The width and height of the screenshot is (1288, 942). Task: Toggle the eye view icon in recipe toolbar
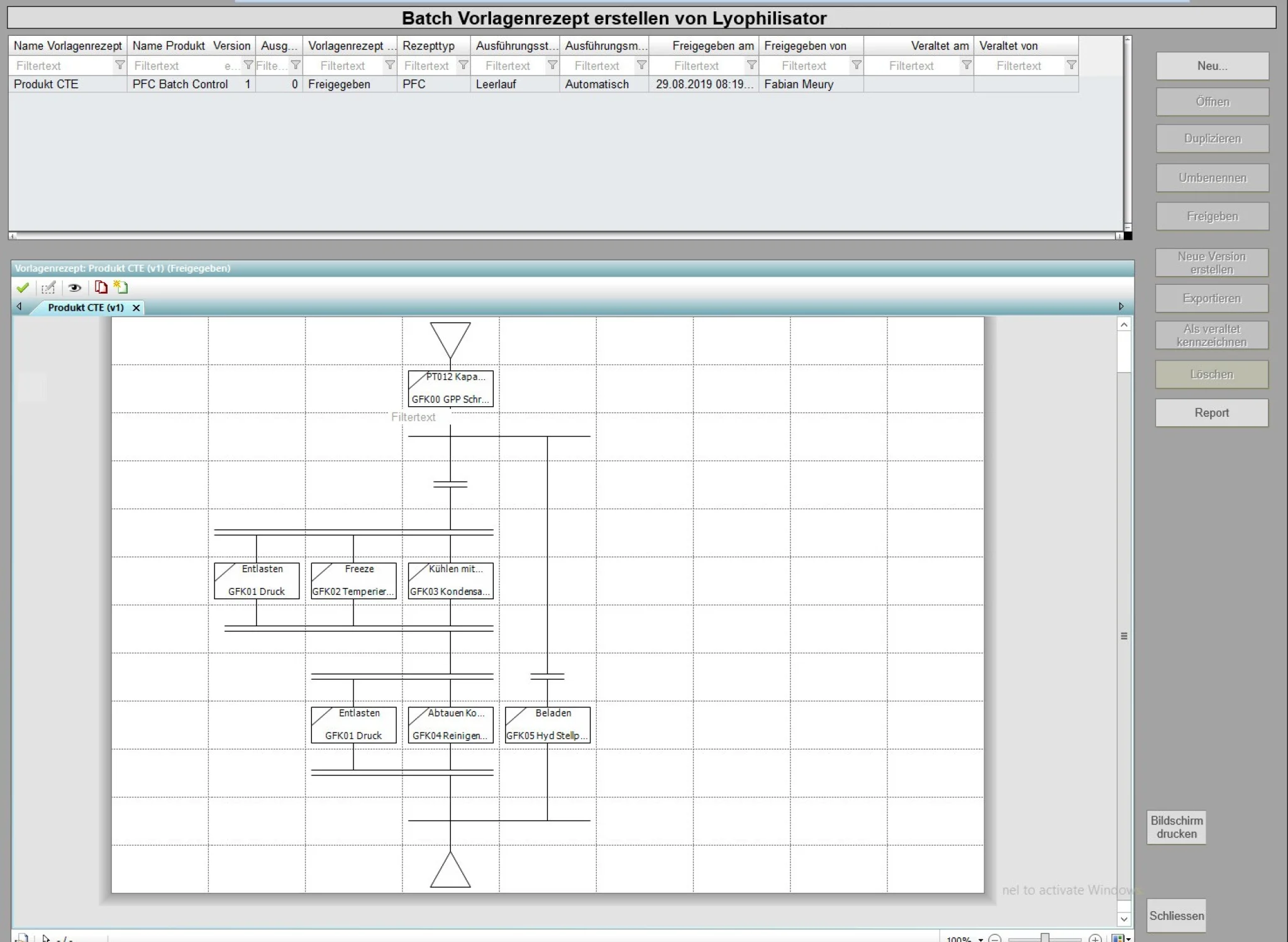(75, 288)
